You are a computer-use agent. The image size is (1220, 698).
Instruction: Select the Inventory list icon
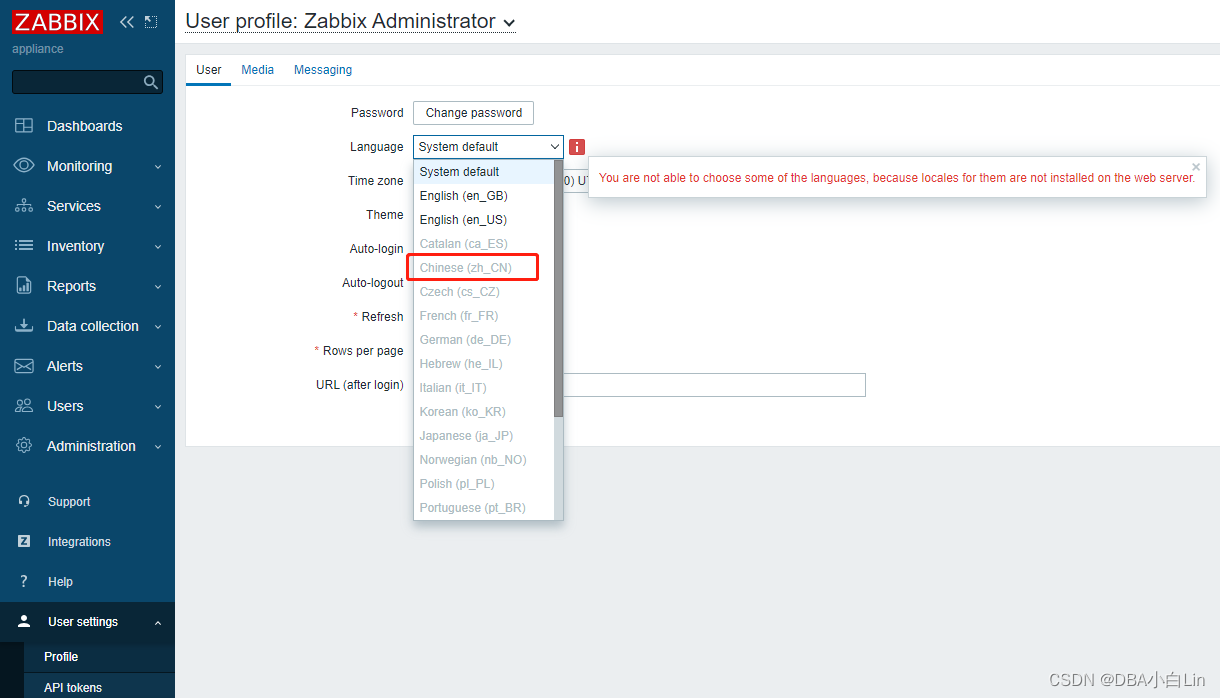[x=24, y=245]
